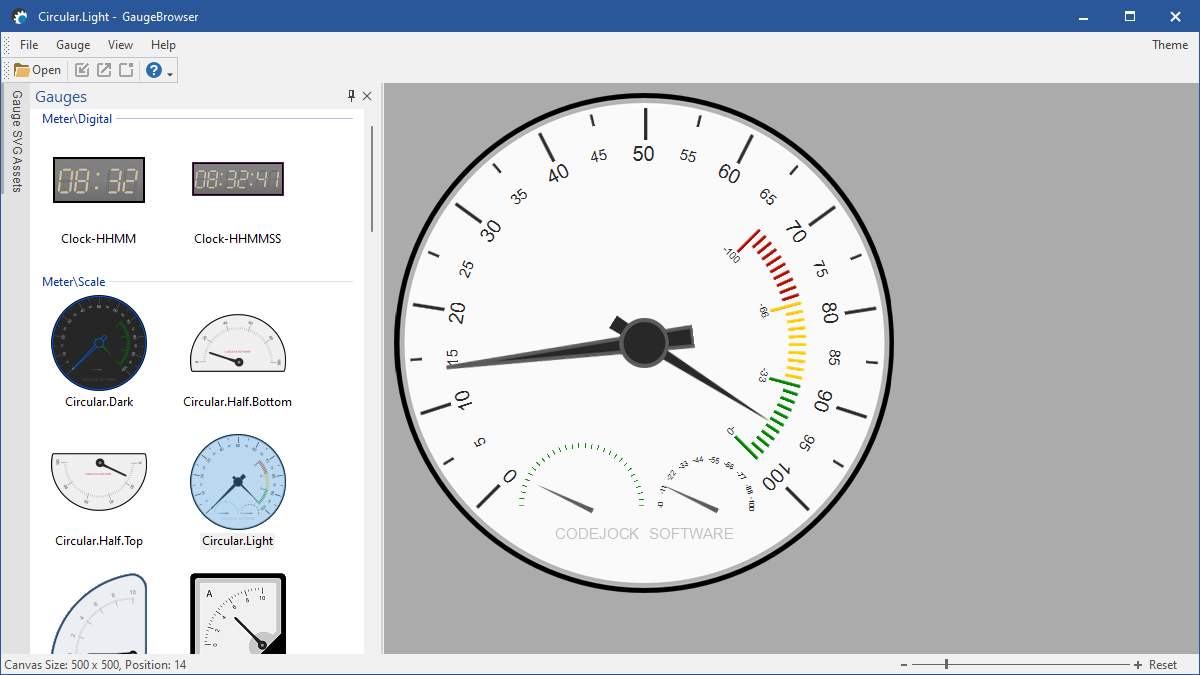Screen dimensions: 1200x675
Task: Select the Circular.Light gauge thumbnail
Action: click(238, 481)
